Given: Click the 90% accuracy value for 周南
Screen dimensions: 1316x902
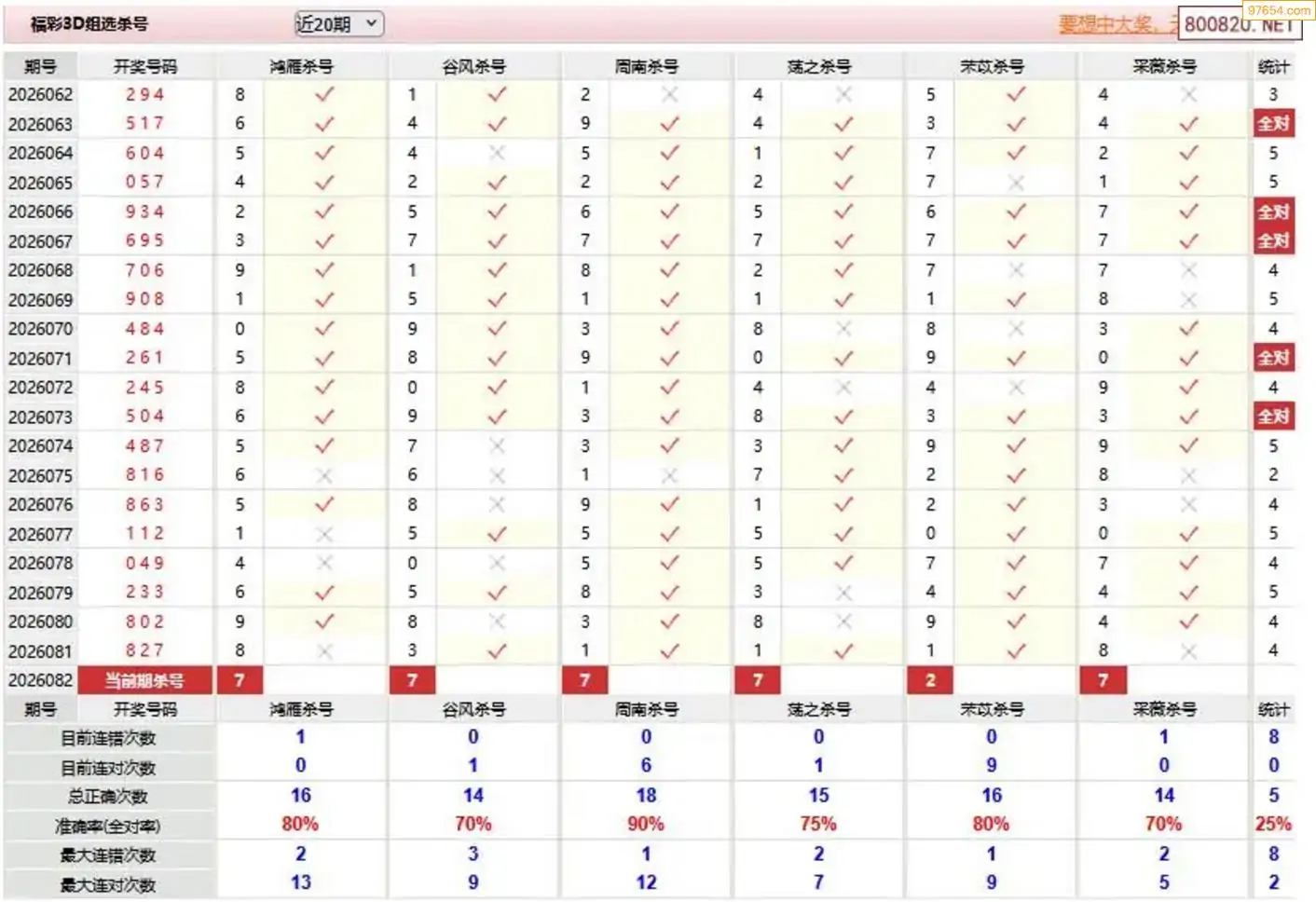Looking at the screenshot, I should pyautogui.click(x=645, y=825).
